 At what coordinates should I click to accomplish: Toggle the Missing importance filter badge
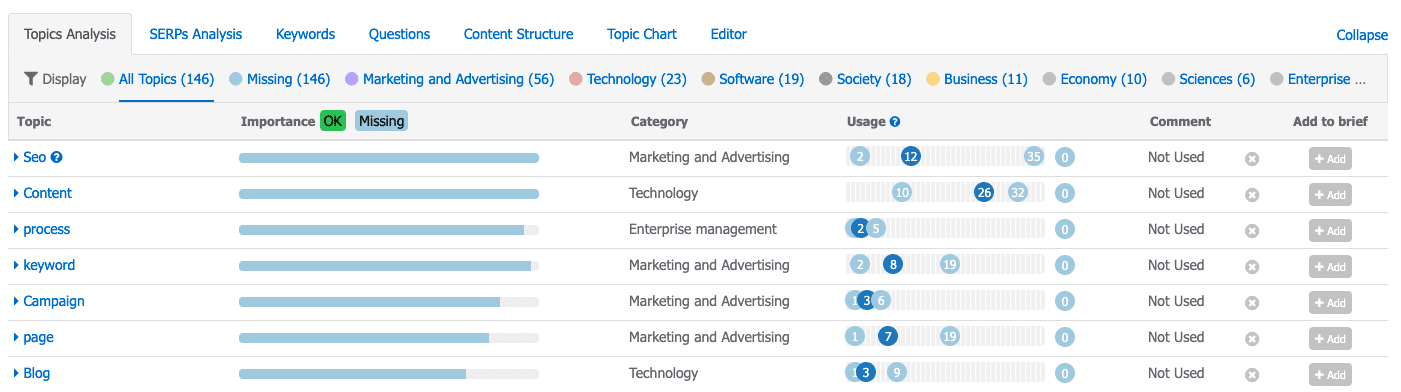point(381,121)
